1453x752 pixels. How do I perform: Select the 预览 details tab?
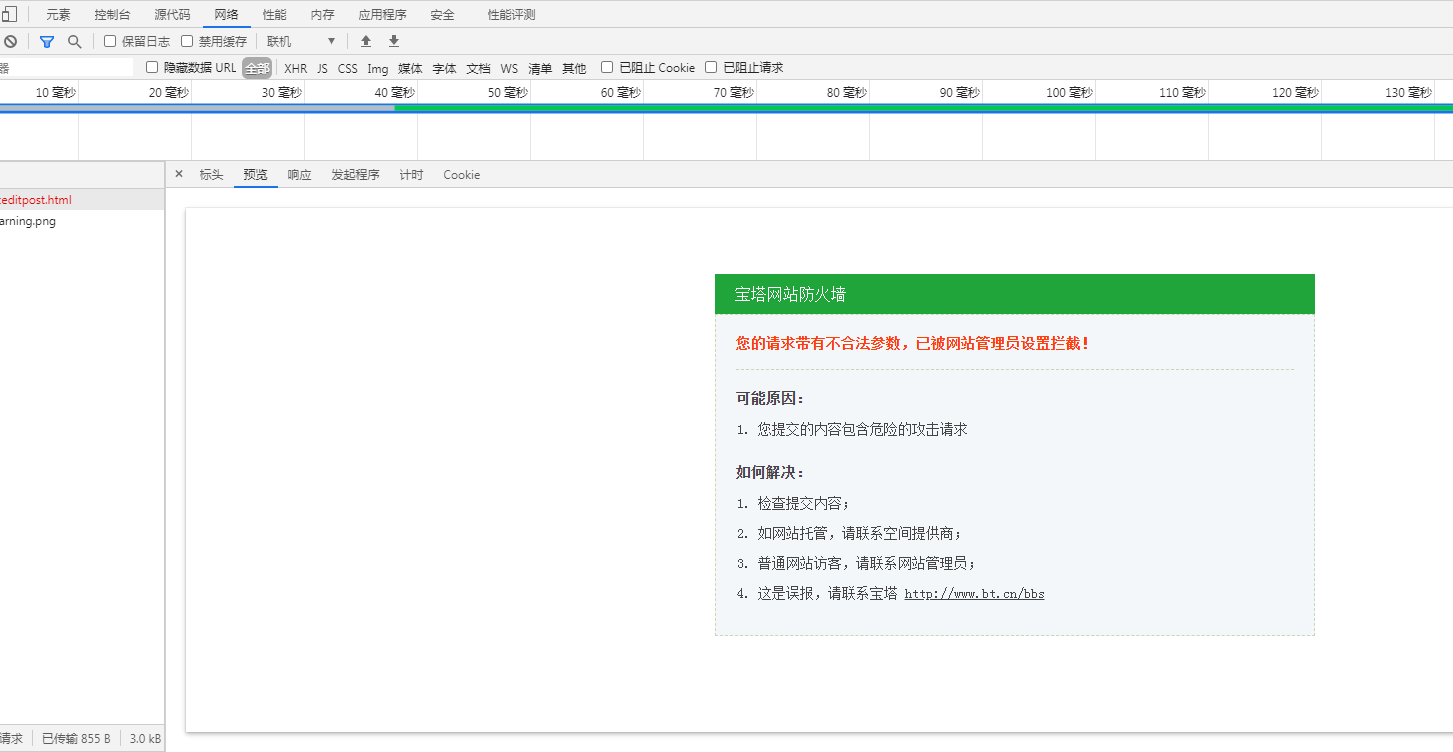pyautogui.click(x=256, y=175)
